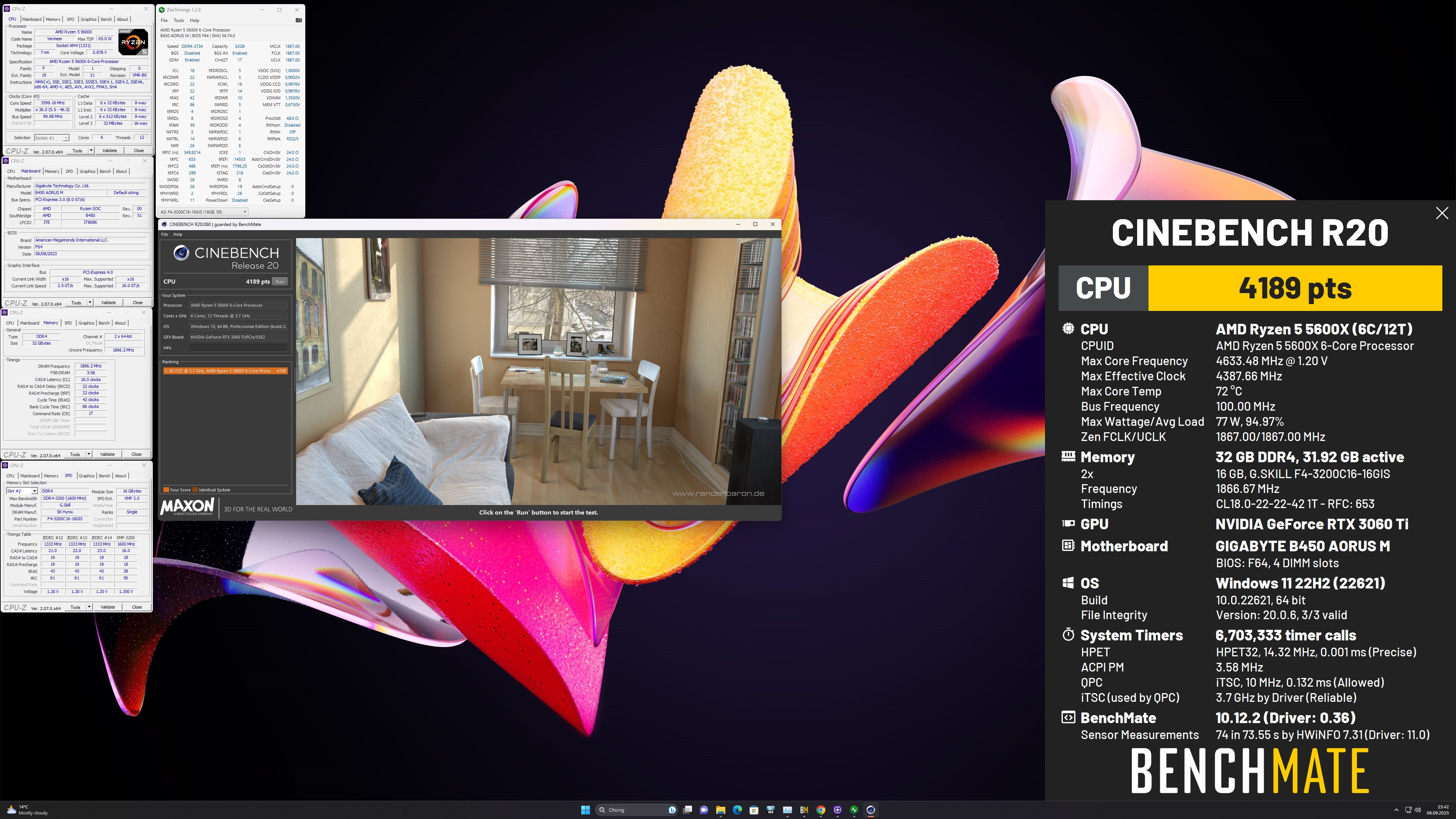The height and width of the screenshot is (819, 1456).
Task: Click the Cinebench Info field
Action: (238, 348)
